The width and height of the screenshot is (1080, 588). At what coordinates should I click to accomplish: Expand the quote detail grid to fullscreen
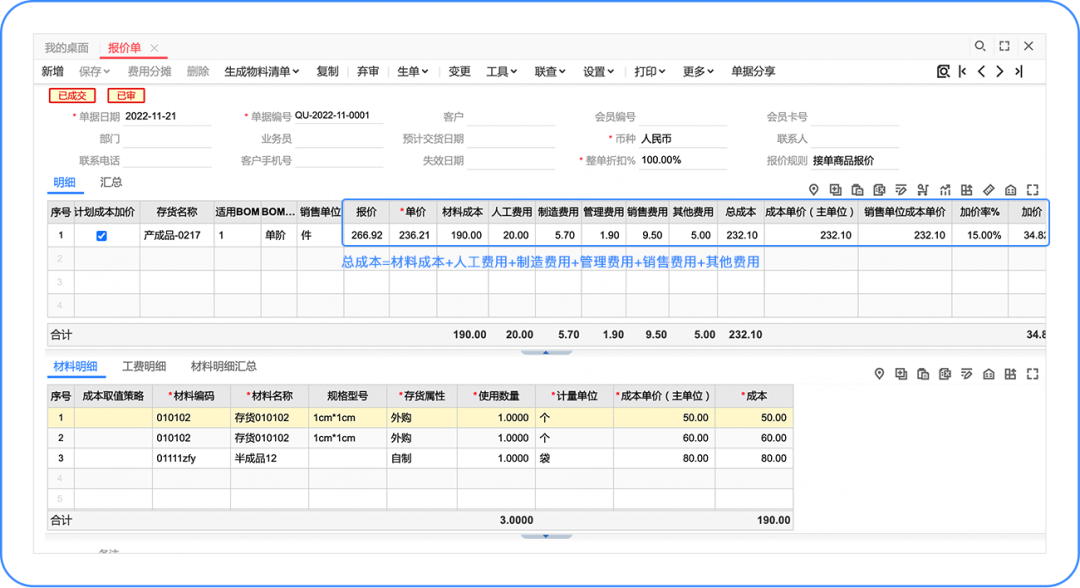[x=1033, y=190]
